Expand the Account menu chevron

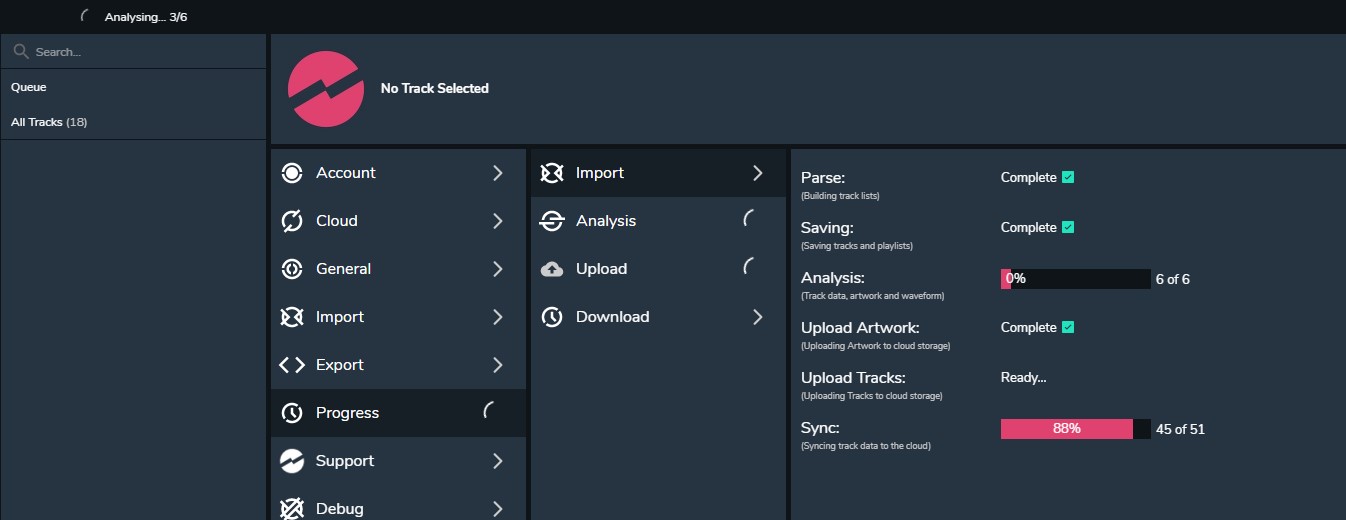497,173
